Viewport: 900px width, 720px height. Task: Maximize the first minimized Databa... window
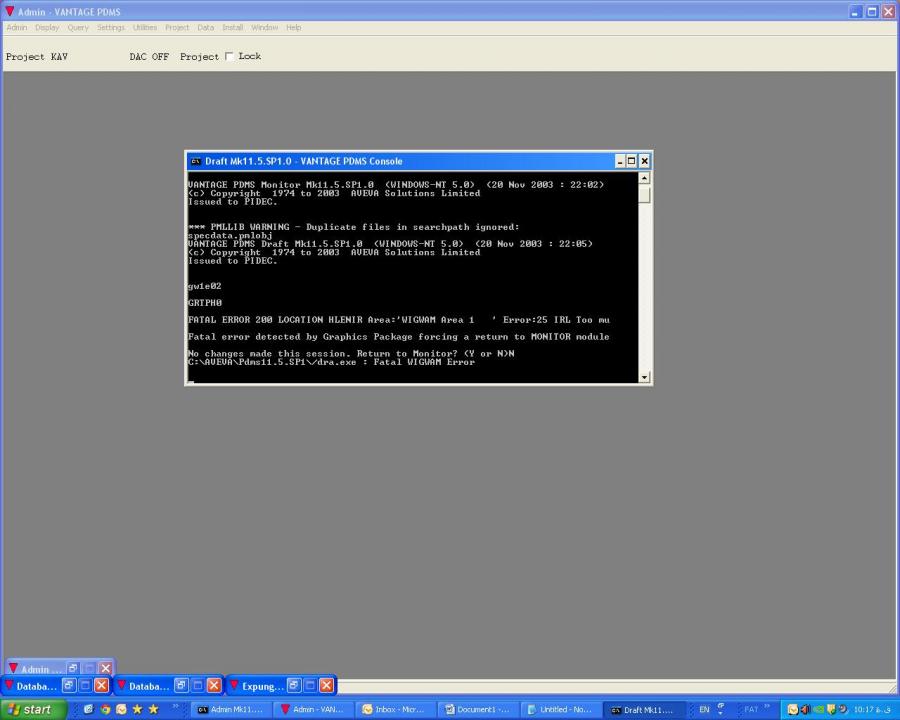coord(85,686)
